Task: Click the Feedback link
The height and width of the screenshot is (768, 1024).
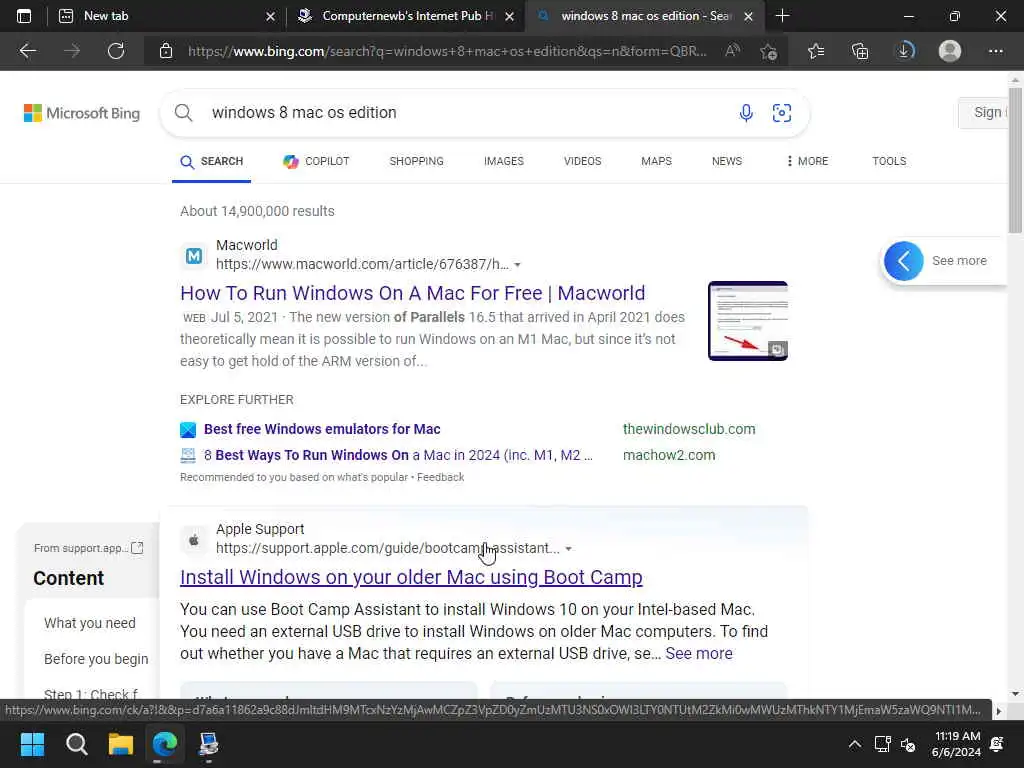Action: point(440,477)
